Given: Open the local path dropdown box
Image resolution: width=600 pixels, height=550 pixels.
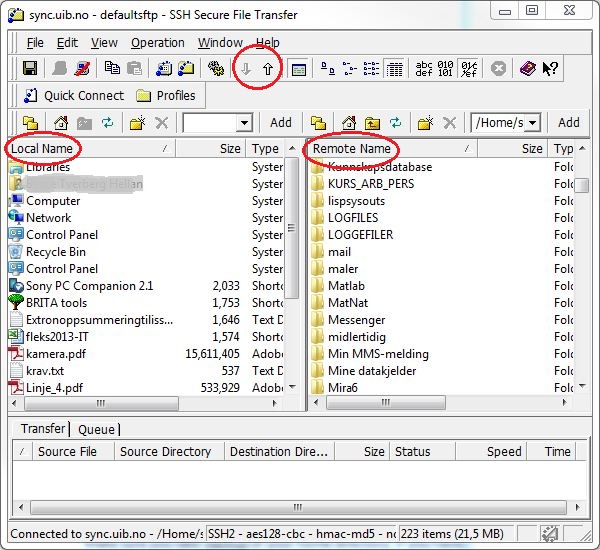Looking at the screenshot, I should click(243, 123).
